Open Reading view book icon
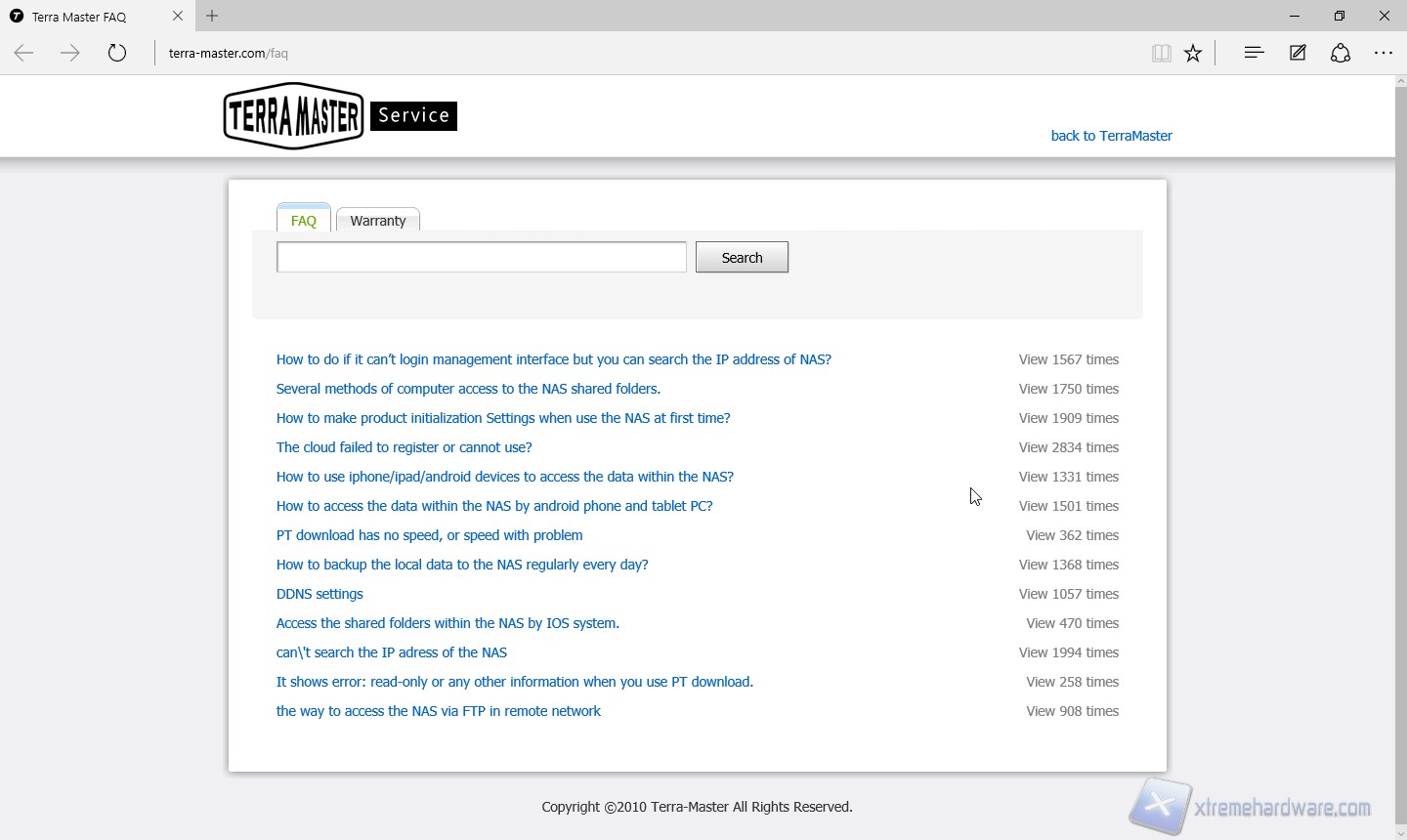Viewport: 1407px width, 840px height. [1161, 53]
